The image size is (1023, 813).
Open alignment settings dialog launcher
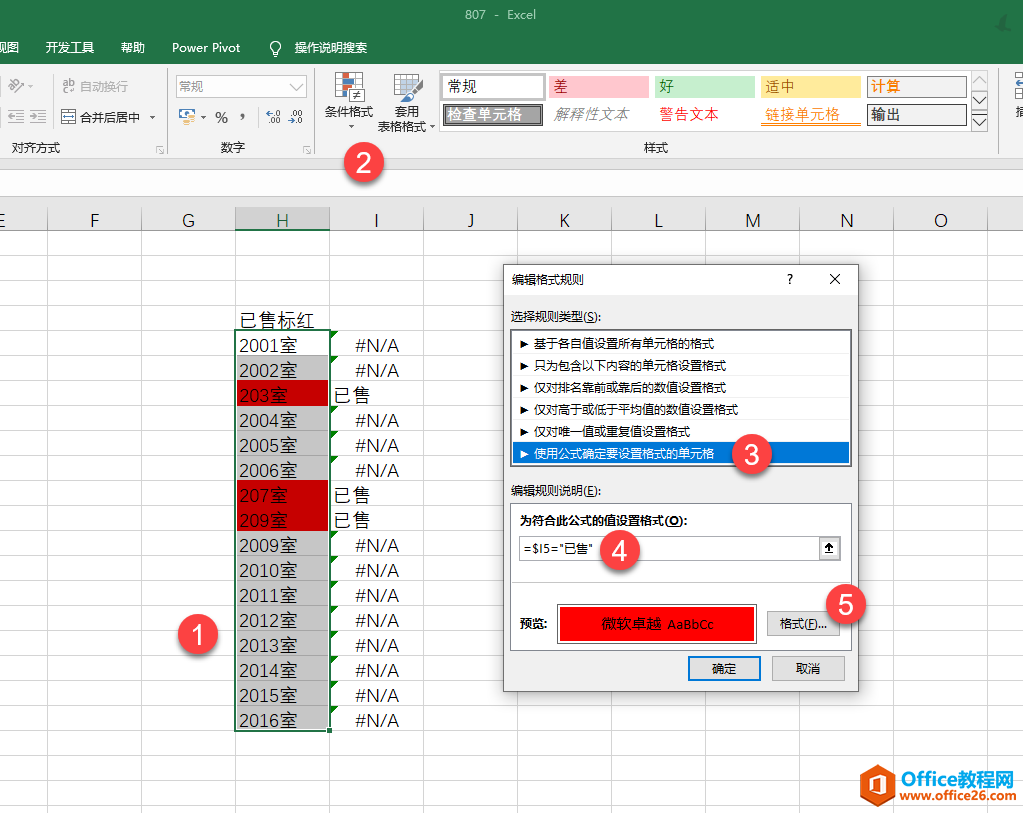[160, 149]
